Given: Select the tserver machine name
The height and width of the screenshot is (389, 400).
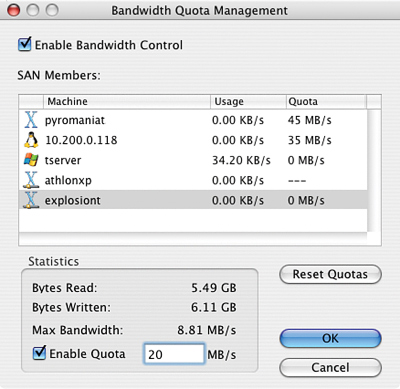Looking at the screenshot, I should 63,160.
